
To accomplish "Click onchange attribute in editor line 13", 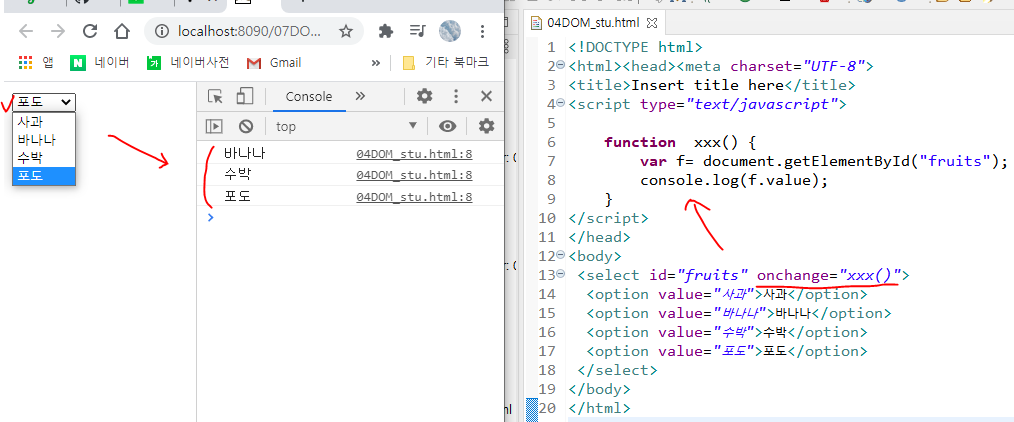I will [828, 275].
